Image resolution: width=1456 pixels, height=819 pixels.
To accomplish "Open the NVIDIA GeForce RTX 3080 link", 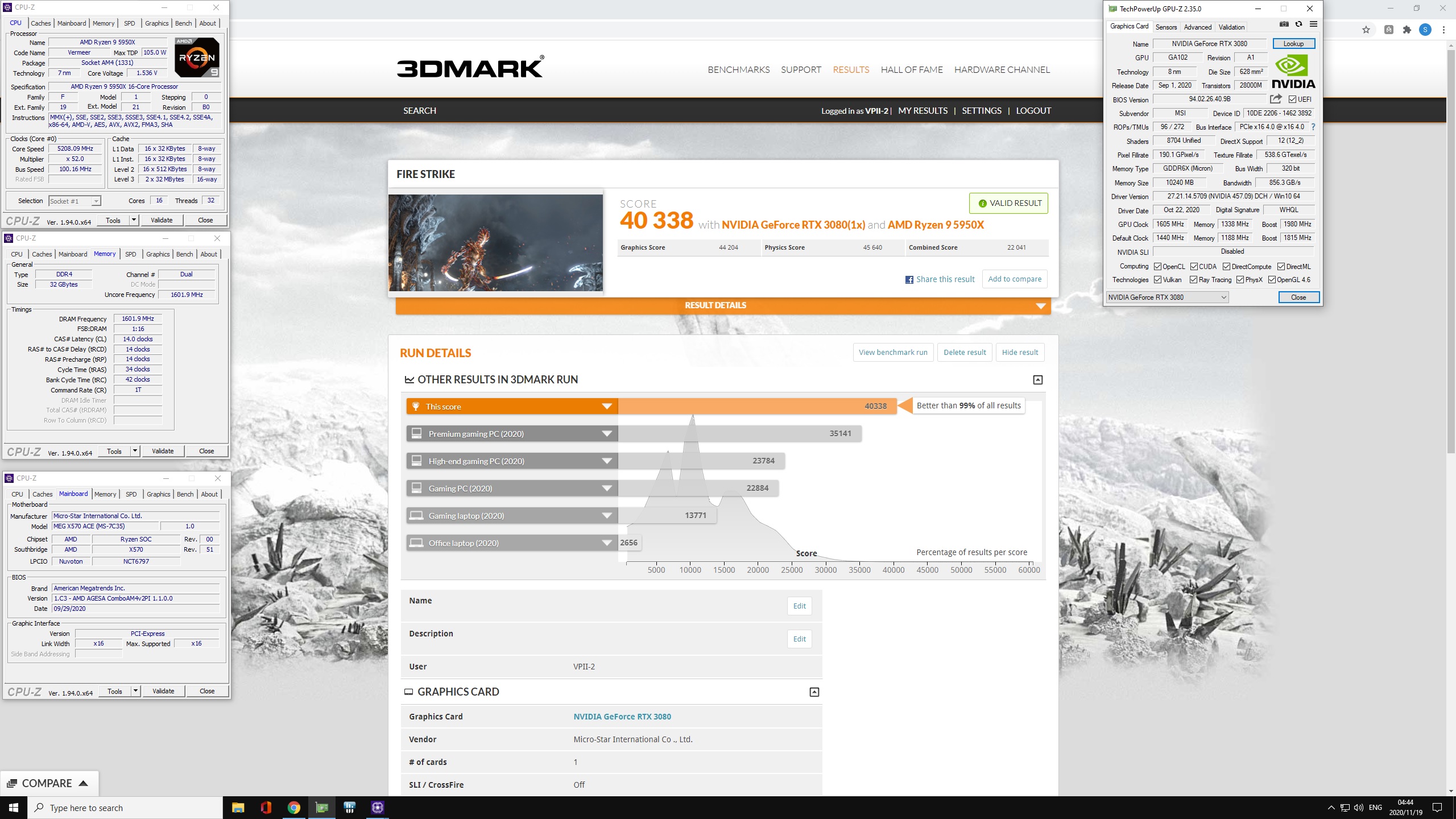I will tap(622, 717).
